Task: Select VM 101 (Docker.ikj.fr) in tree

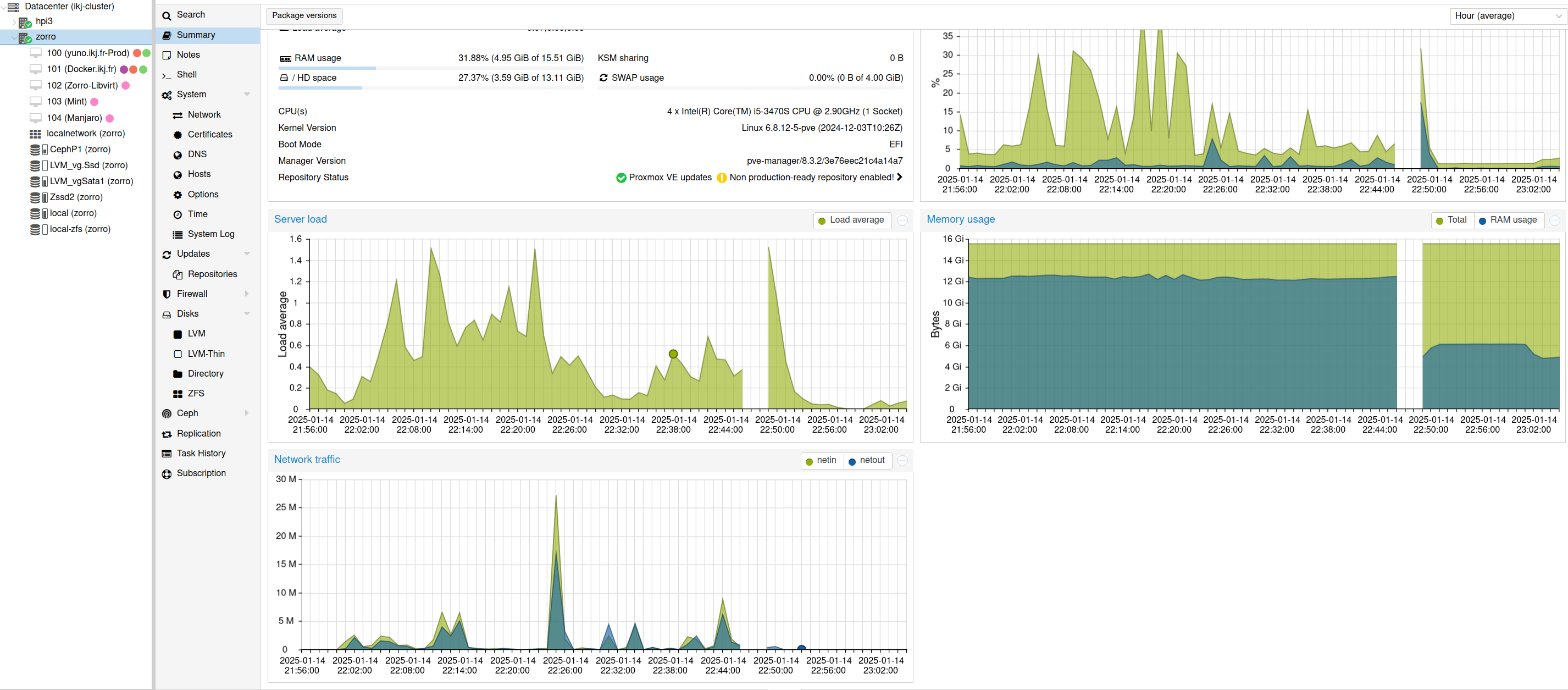Action: click(x=81, y=69)
